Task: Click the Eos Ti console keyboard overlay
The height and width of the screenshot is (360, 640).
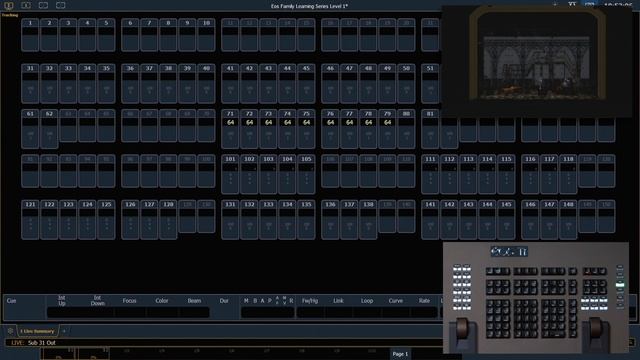Action: (x=536, y=298)
